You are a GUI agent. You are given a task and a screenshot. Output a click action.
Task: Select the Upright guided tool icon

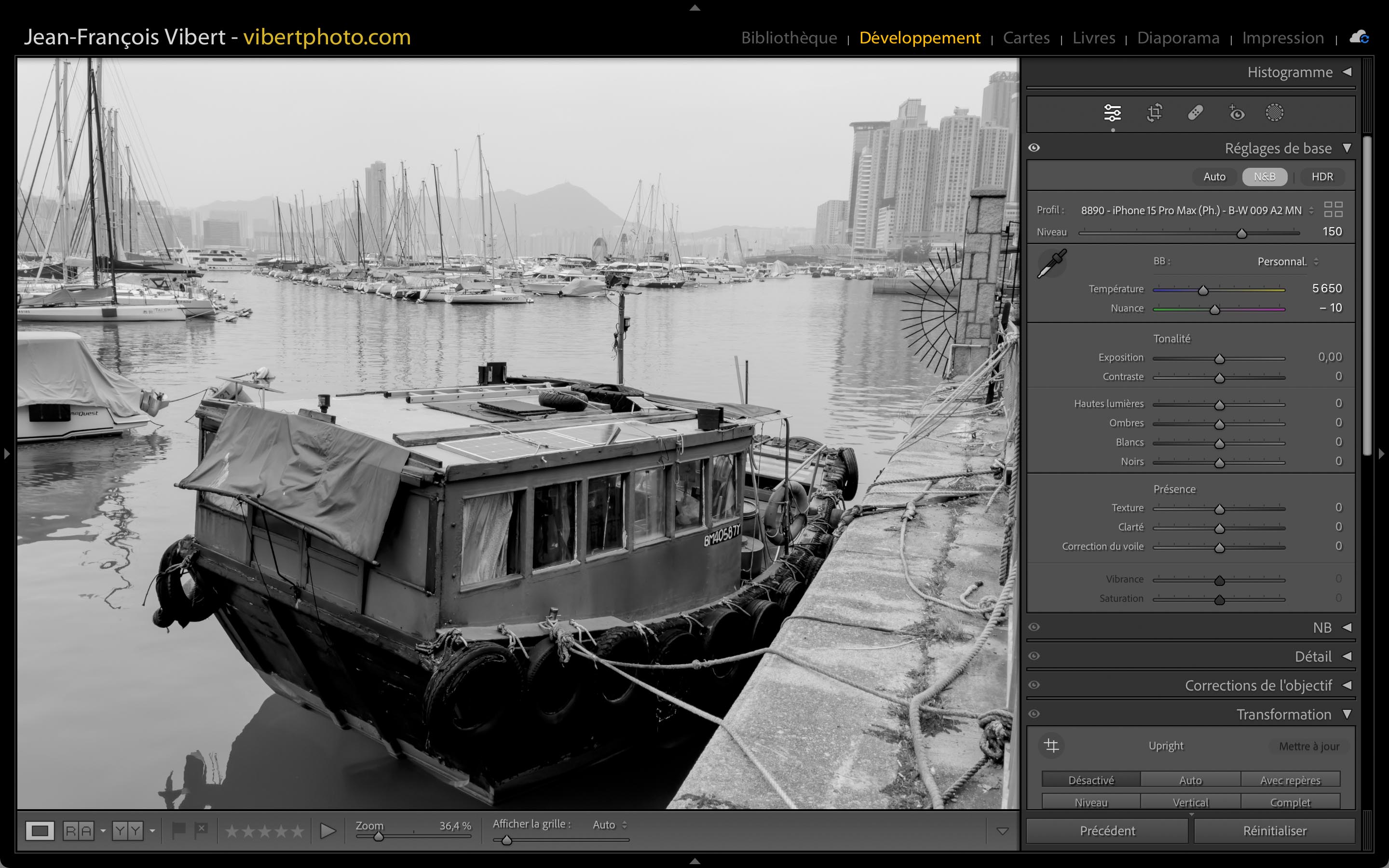pyautogui.click(x=1051, y=745)
